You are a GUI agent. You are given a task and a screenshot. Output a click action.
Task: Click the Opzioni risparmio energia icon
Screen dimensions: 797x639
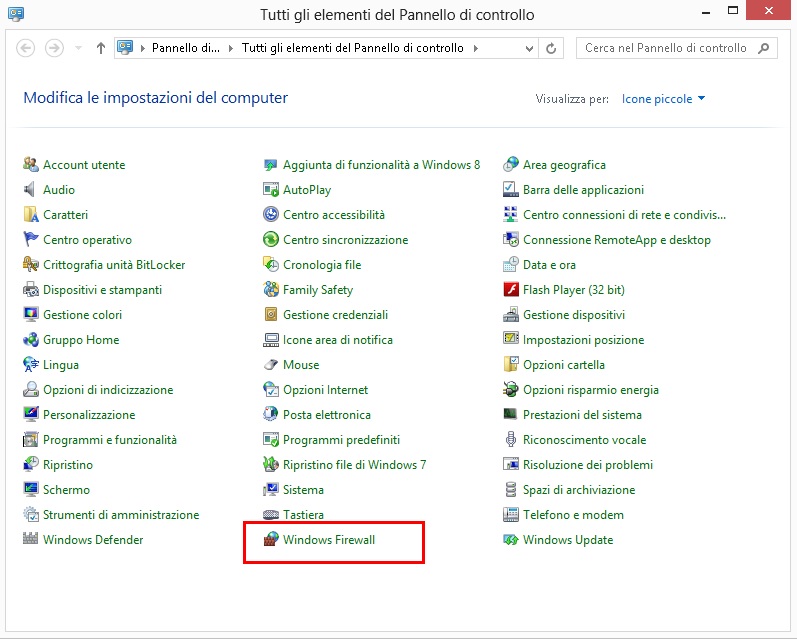(511, 390)
